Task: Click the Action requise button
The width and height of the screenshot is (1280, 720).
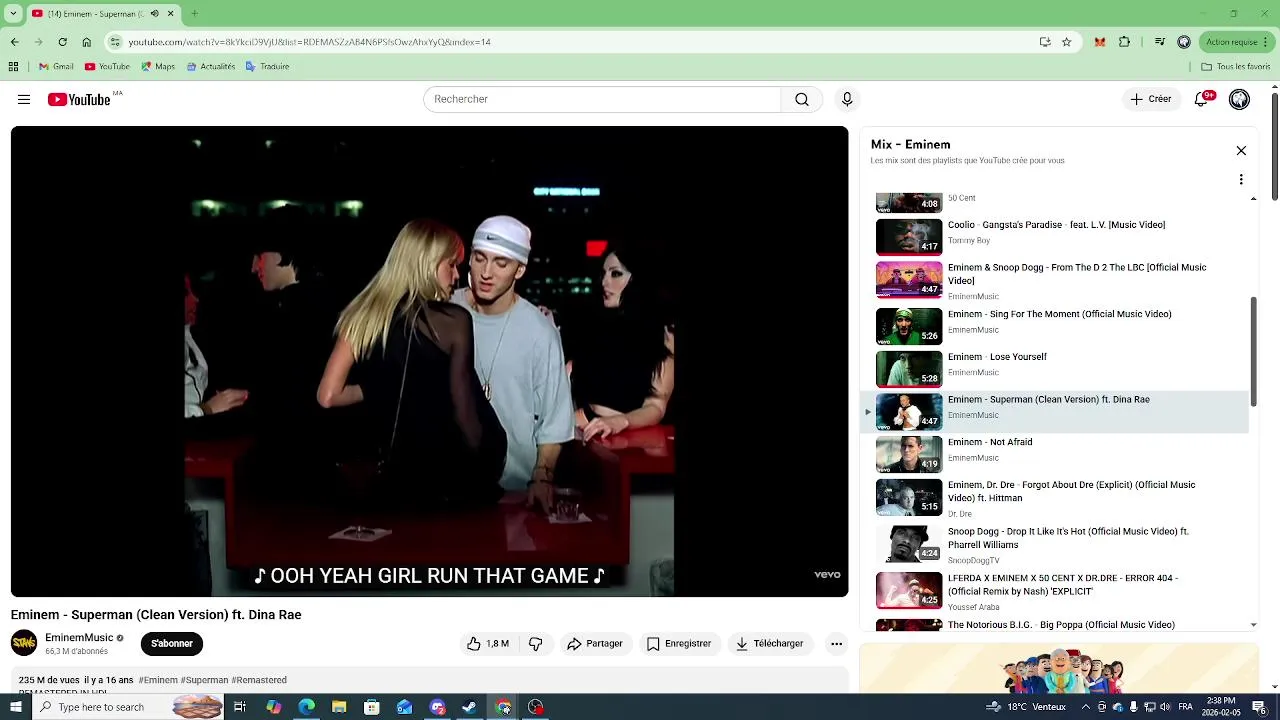Action: tap(1237, 42)
